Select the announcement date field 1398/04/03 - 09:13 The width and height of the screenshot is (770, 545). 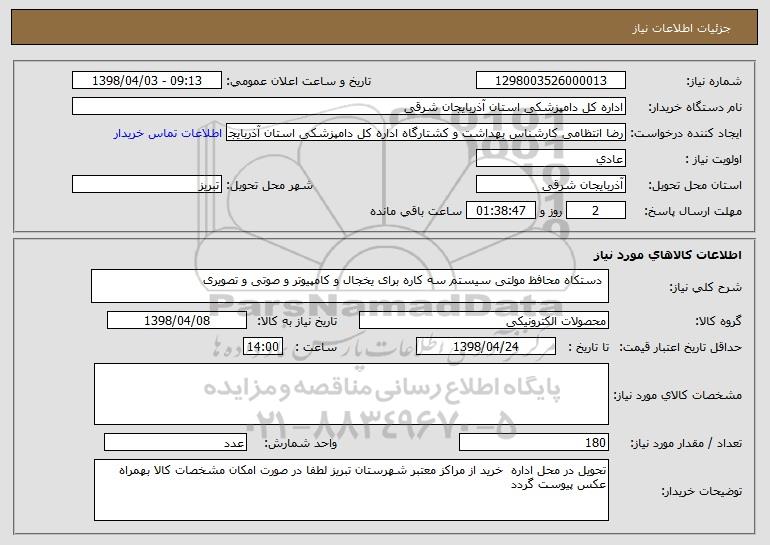point(147,81)
